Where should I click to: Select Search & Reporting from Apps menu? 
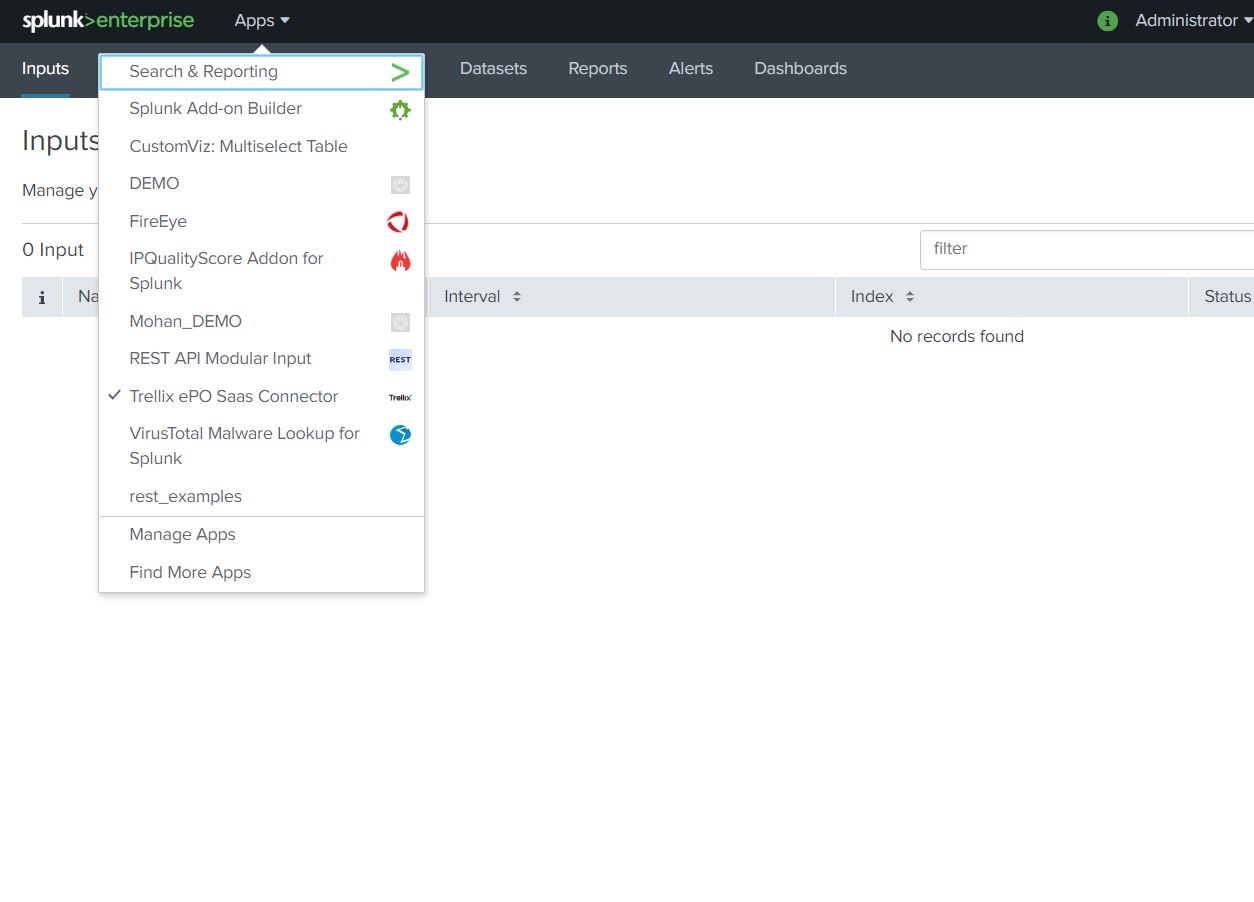coord(261,71)
